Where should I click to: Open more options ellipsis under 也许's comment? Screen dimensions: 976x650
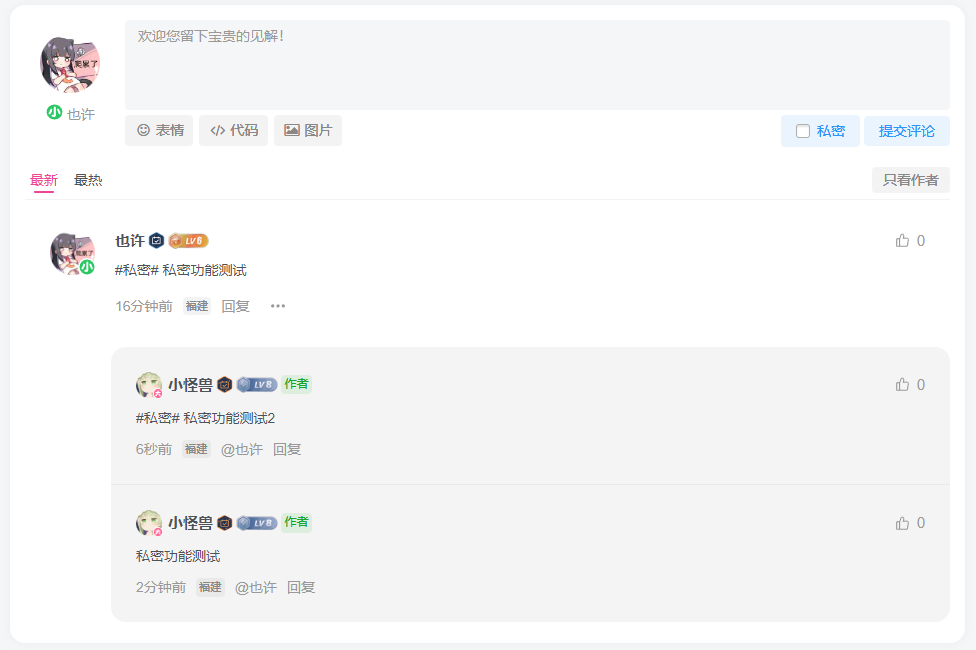(278, 306)
